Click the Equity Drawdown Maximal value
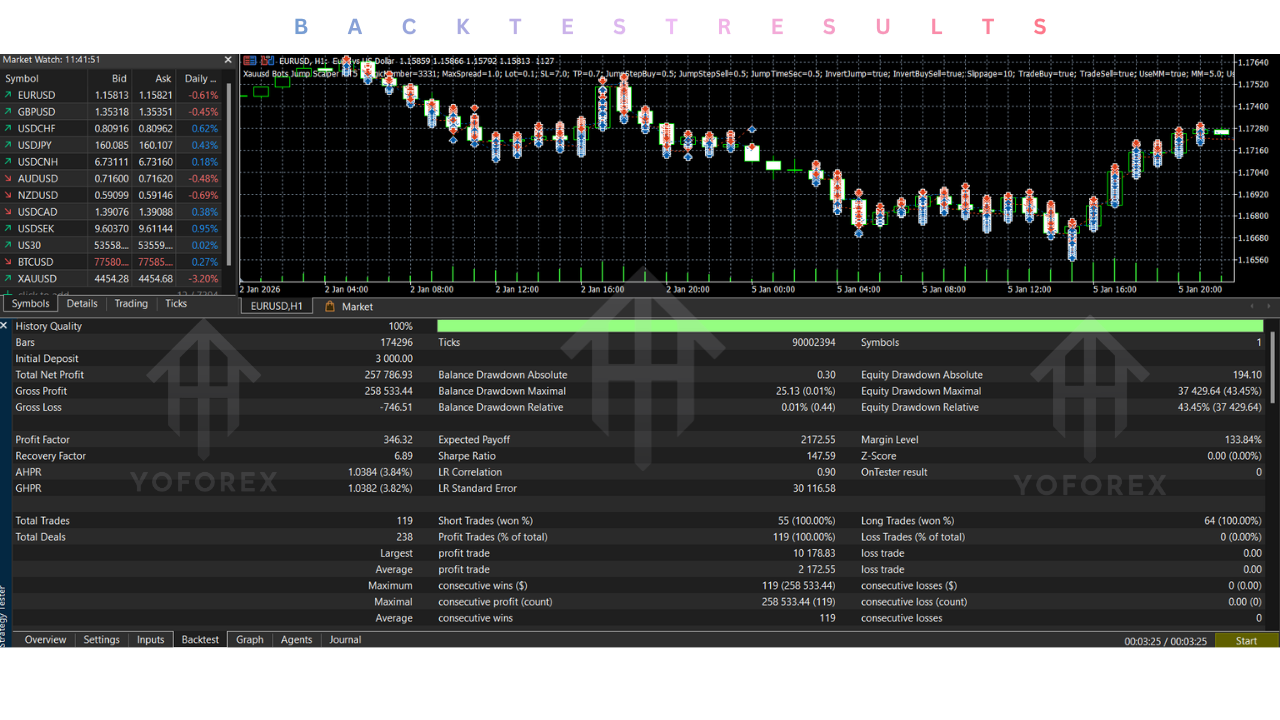The width and height of the screenshot is (1280, 720). point(1219,391)
